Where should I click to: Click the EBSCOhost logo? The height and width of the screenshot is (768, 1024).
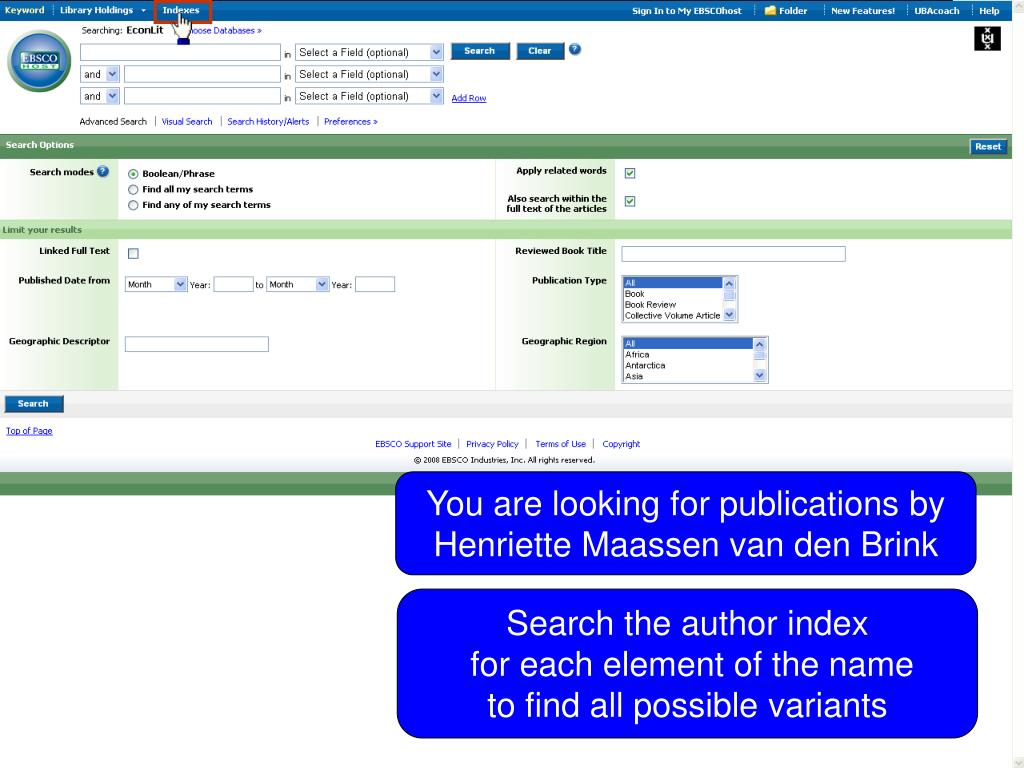click(39, 61)
